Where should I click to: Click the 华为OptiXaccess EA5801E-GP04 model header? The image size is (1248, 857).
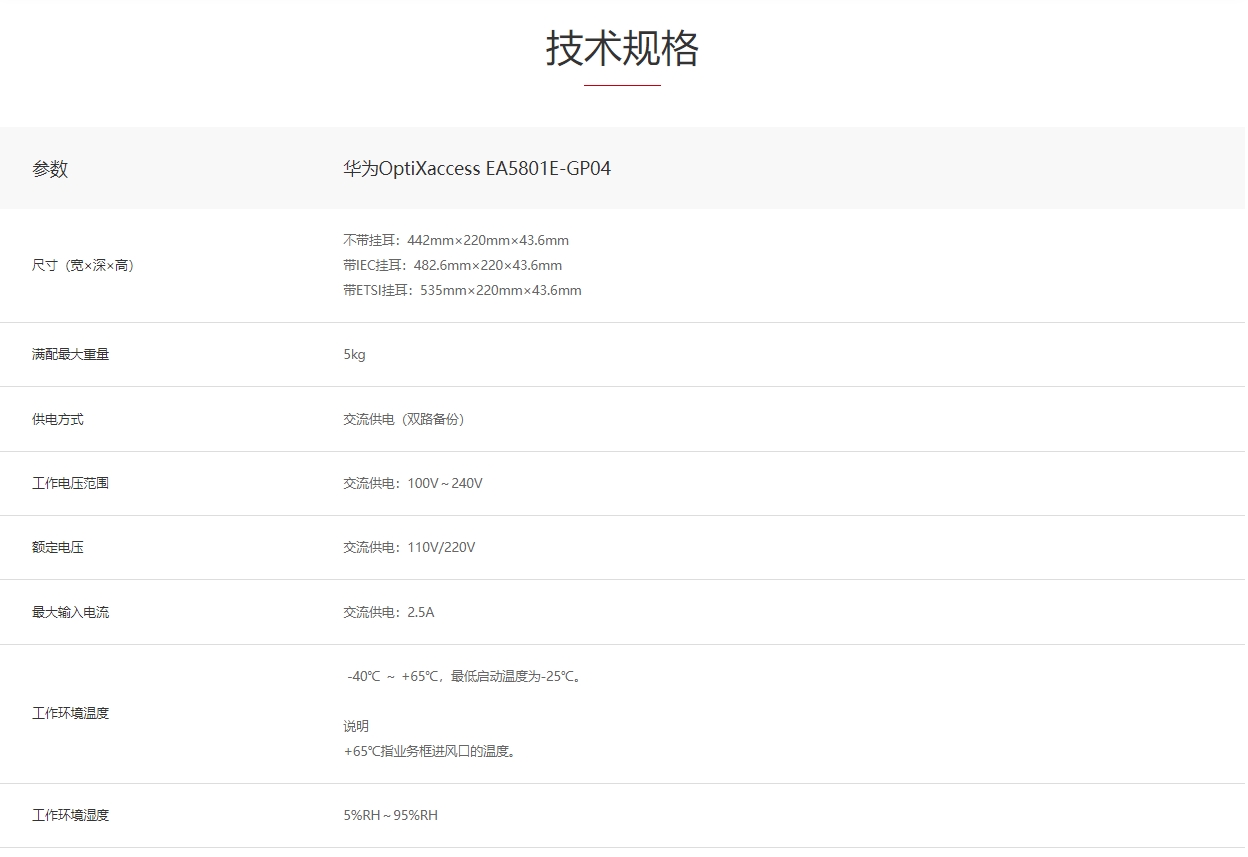[477, 169]
